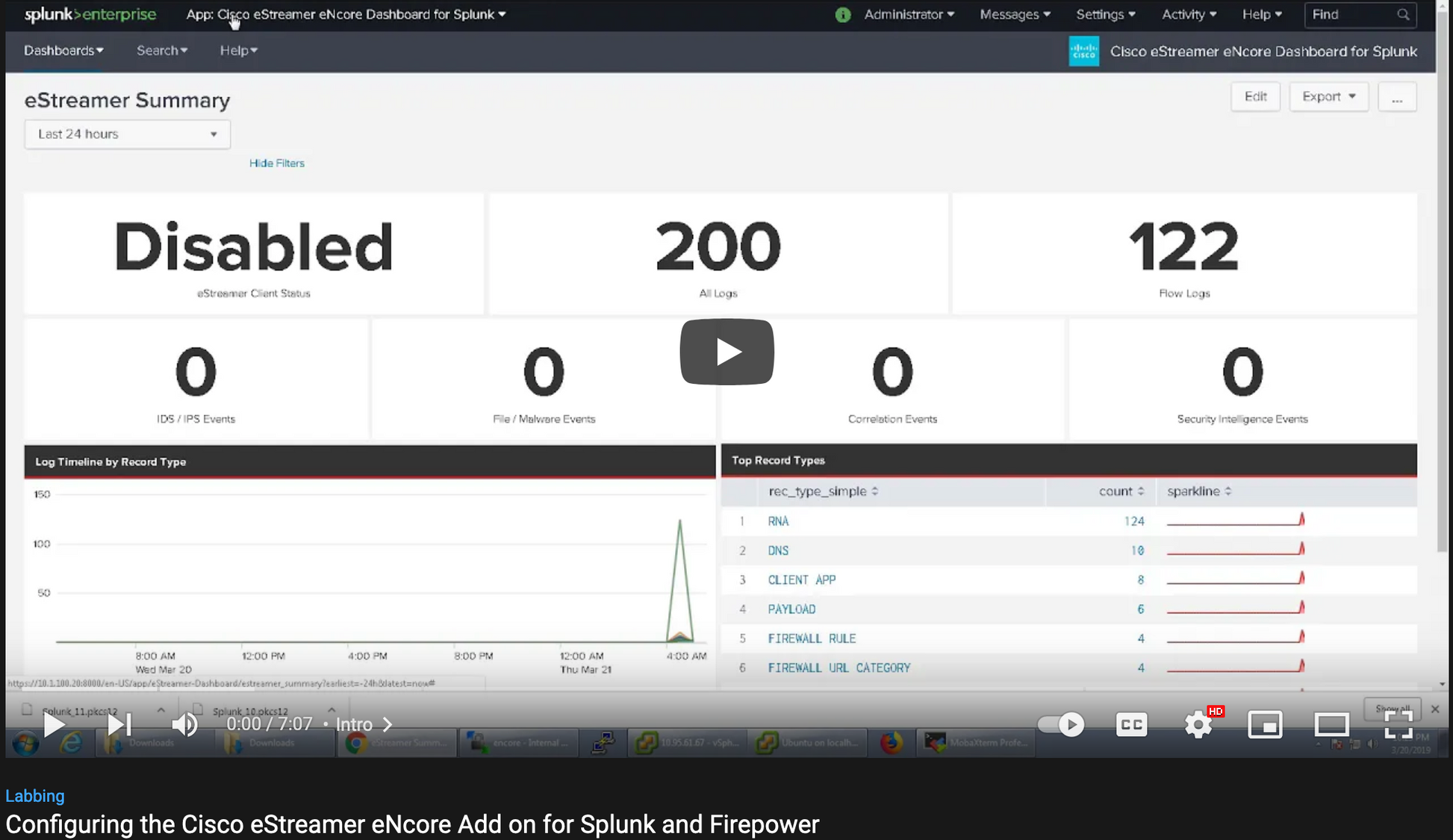Open the Dashboards menu
Image resolution: width=1453 pixels, height=840 pixels.
click(x=63, y=51)
